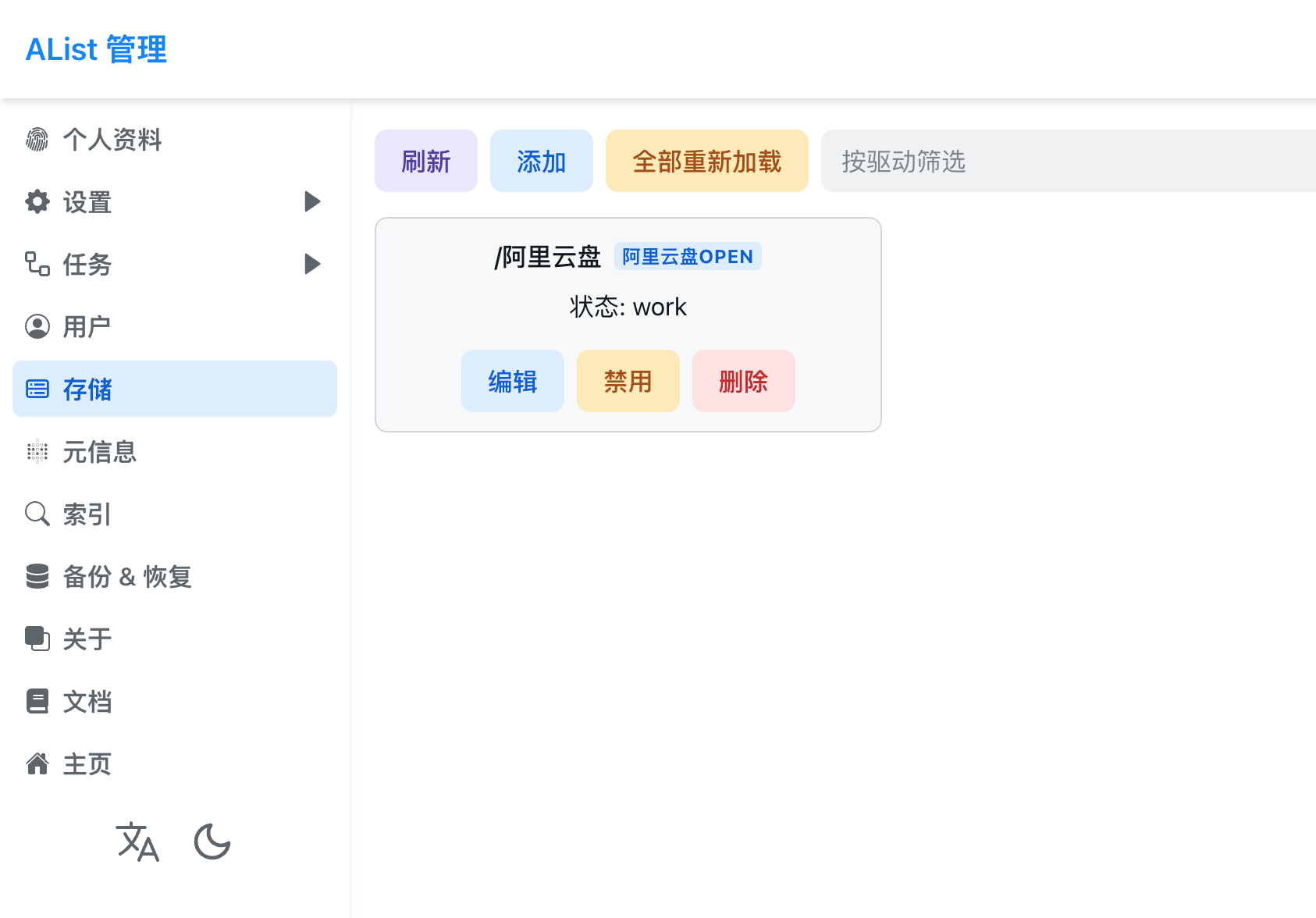
Task: Toggle dark mode with moon icon
Action: click(212, 841)
